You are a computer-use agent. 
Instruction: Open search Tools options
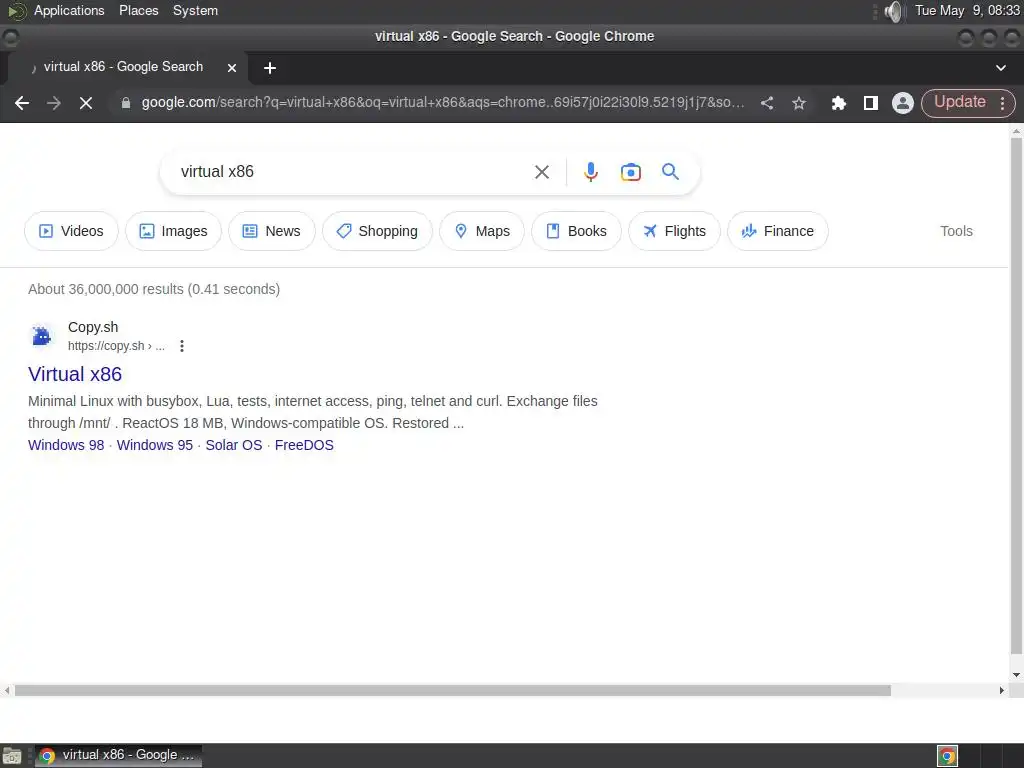click(x=956, y=231)
